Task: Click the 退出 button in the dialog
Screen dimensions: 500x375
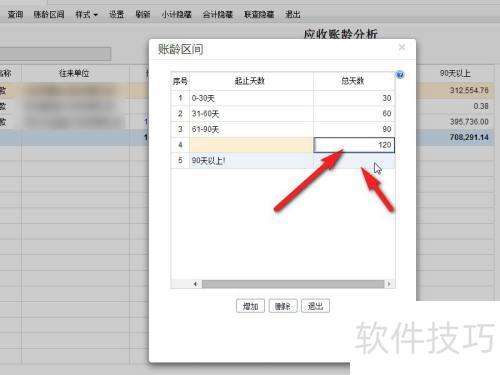Action: tap(315, 306)
